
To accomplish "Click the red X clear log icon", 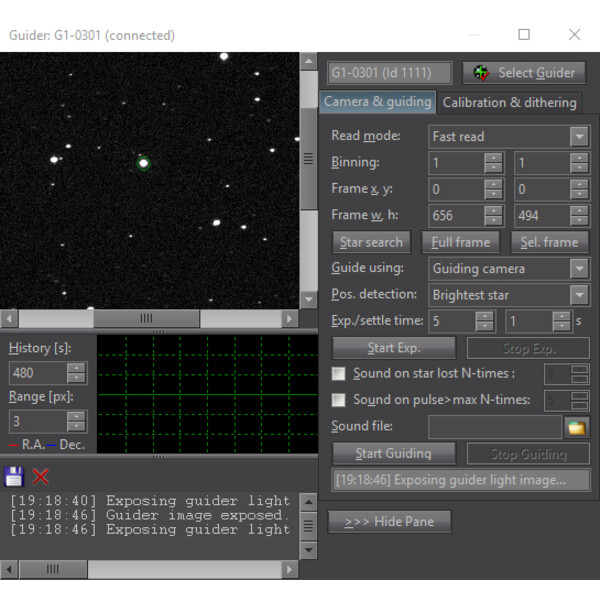I will click(x=41, y=476).
